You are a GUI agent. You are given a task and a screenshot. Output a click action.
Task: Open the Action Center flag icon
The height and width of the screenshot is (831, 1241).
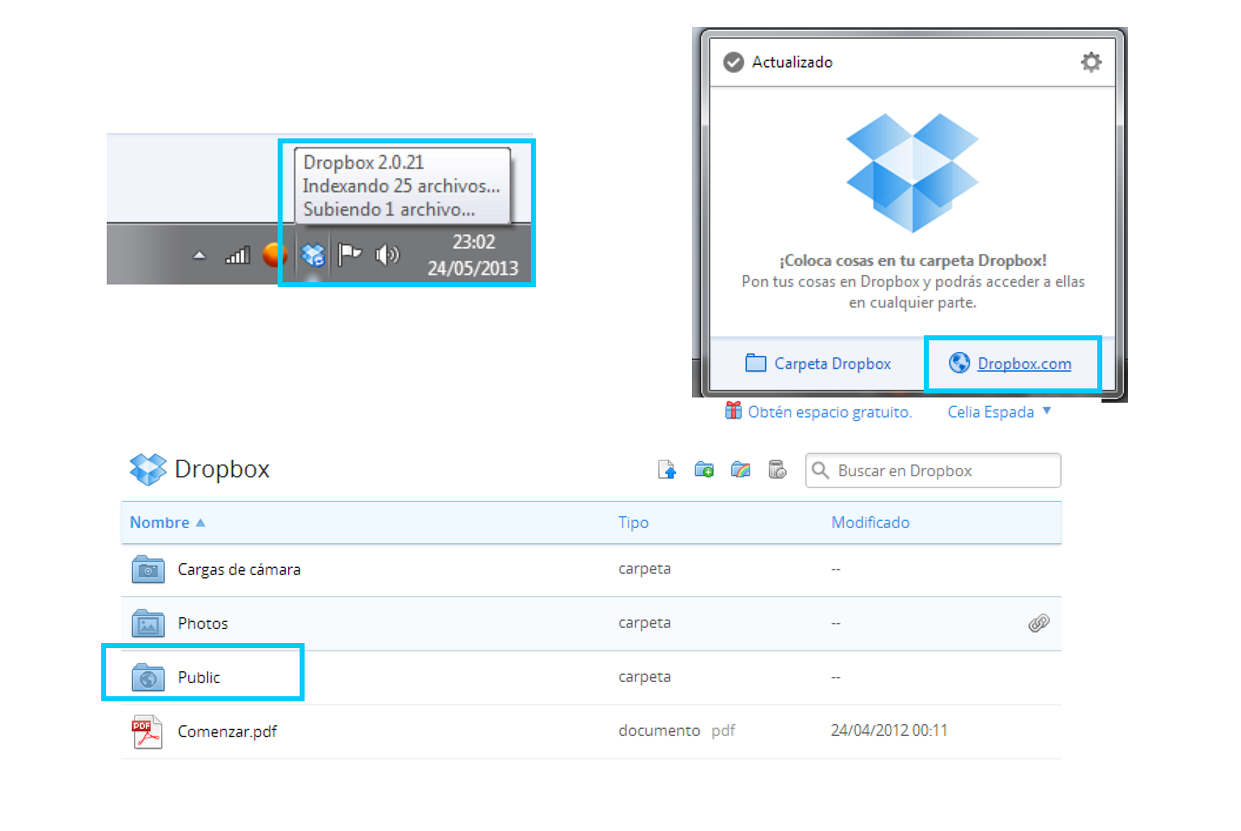click(349, 255)
